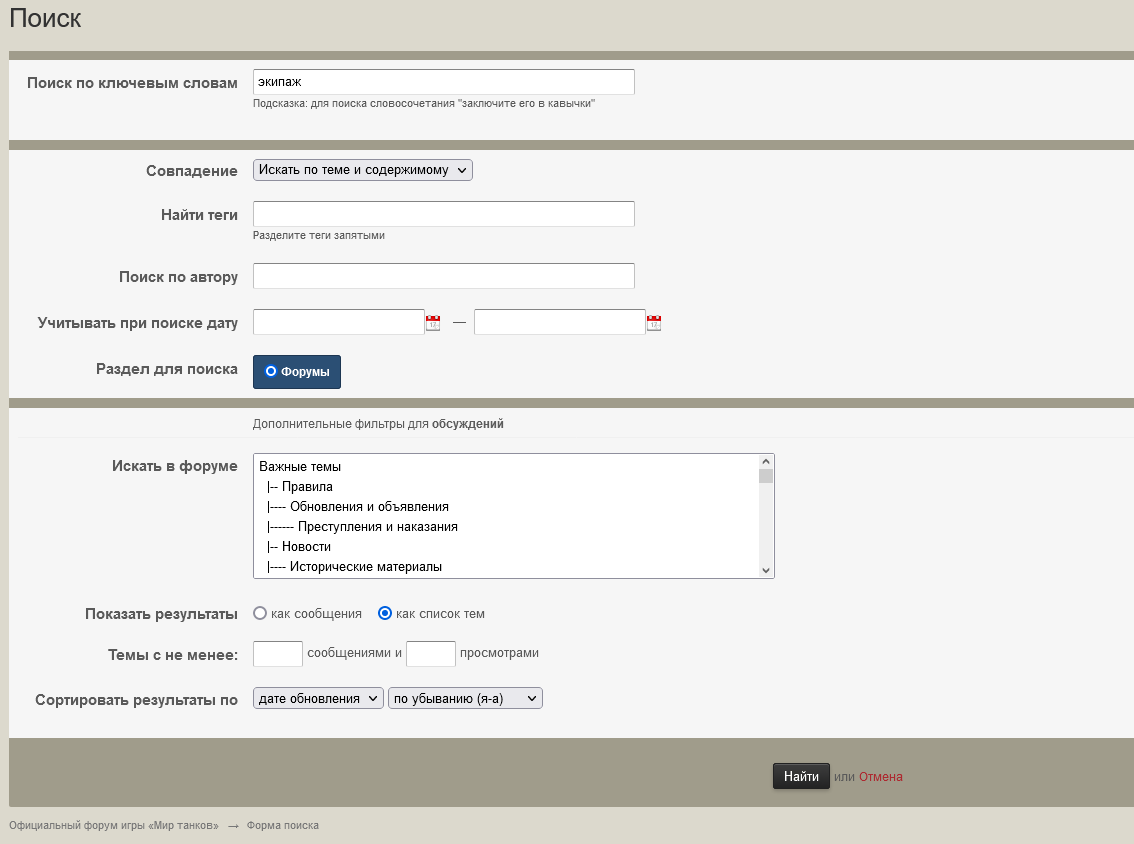Click the keyword search field containing 'экипаж'
The height and width of the screenshot is (844, 1134).
tap(443, 82)
